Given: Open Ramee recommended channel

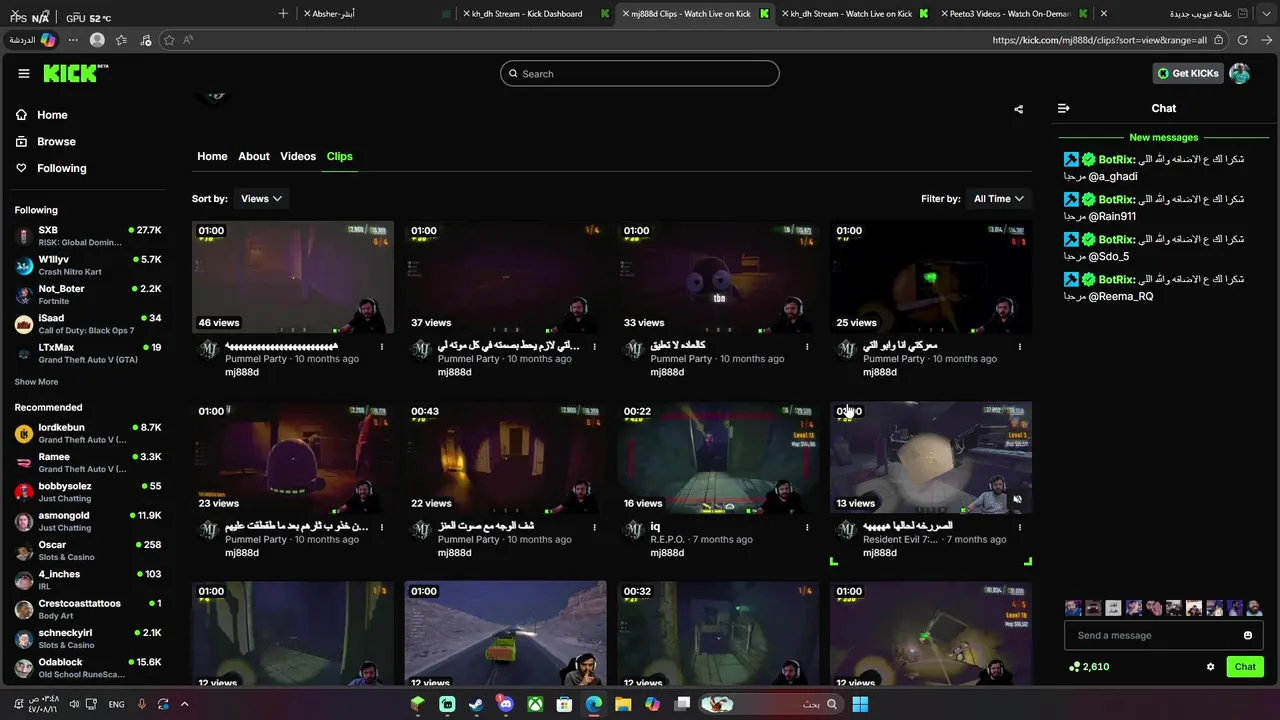Looking at the screenshot, I should (88, 462).
